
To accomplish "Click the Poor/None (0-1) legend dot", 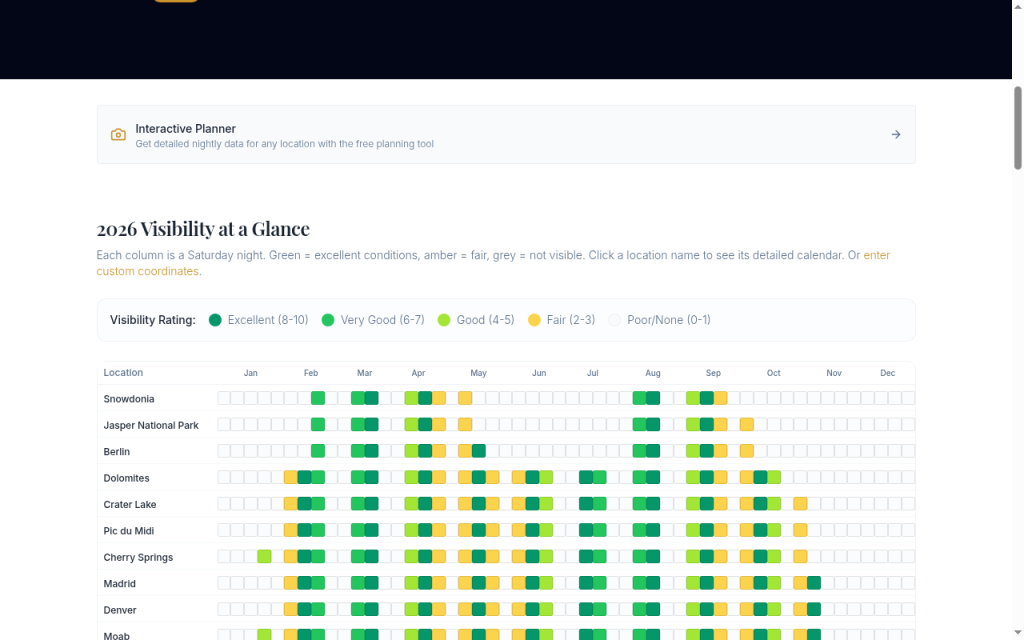I will (615, 320).
